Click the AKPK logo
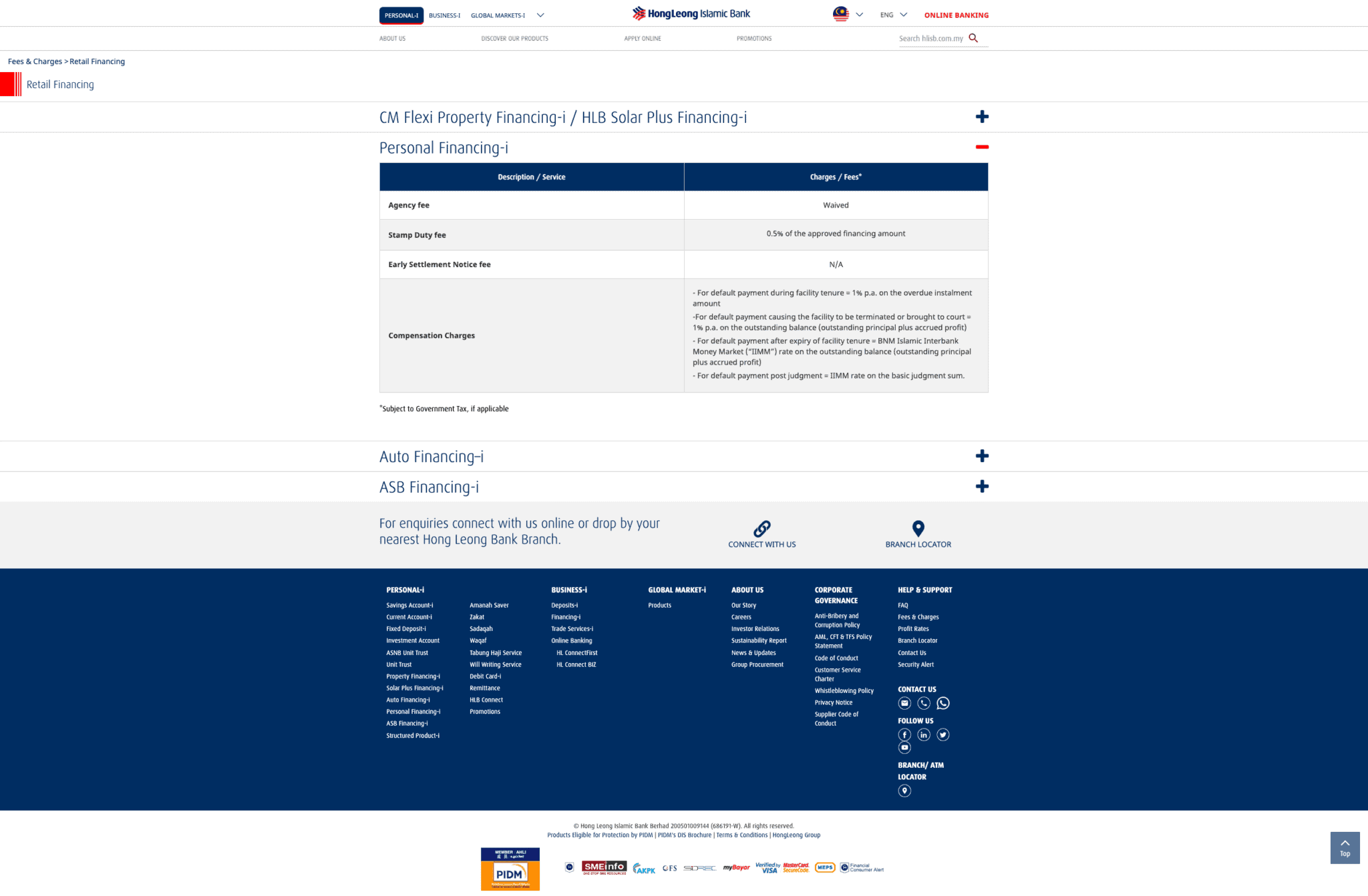 click(x=644, y=869)
